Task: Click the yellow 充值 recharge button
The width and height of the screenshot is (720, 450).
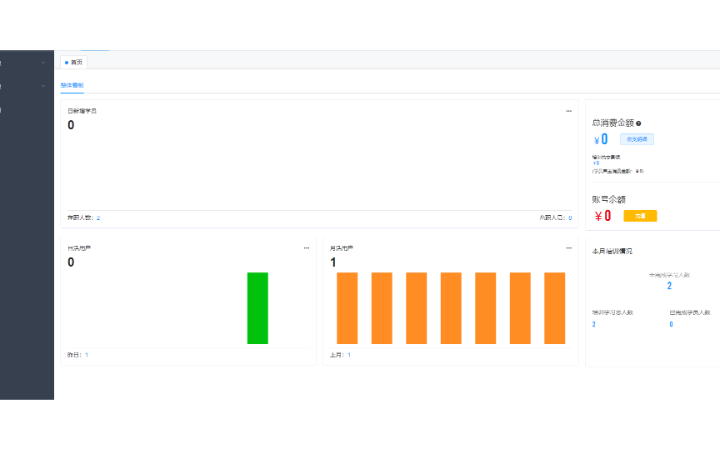Action: coord(640,216)
